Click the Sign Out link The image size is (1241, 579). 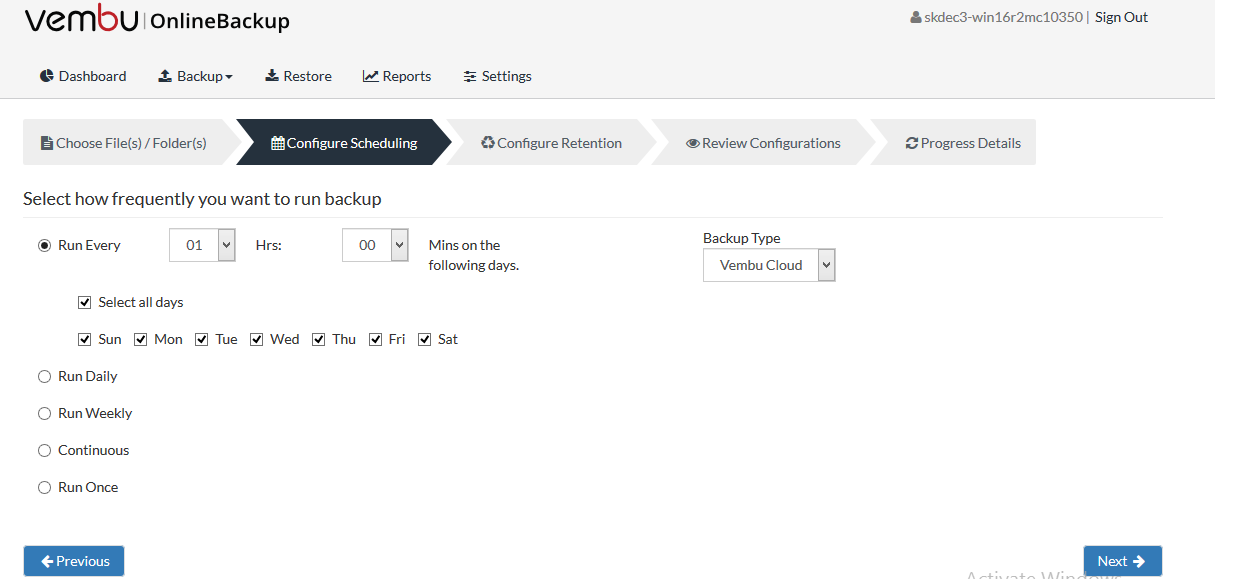tap(1122, 17)
